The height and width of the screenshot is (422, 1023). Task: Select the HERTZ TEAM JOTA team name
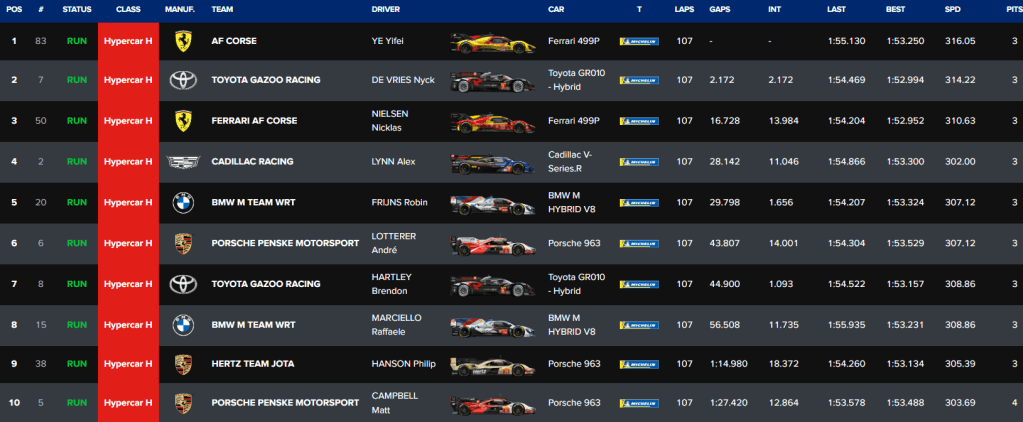[x=252, y=364]
